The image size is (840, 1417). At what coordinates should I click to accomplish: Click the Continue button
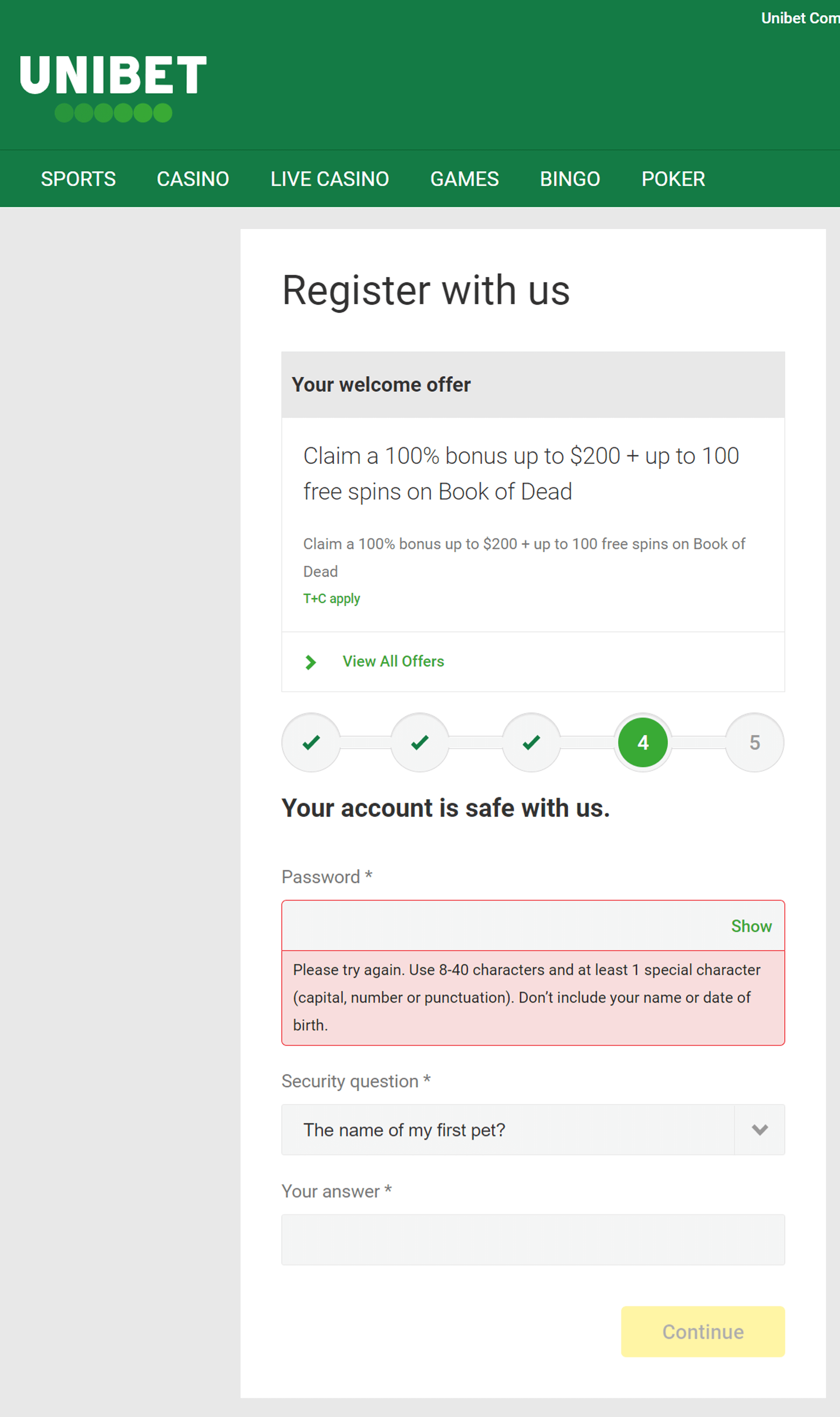[703, 1332]
